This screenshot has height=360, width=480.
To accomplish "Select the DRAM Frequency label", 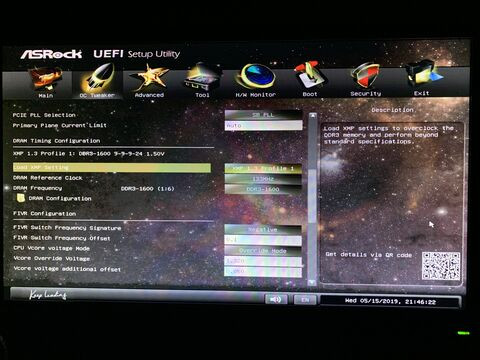I will [x=37, y=188].
